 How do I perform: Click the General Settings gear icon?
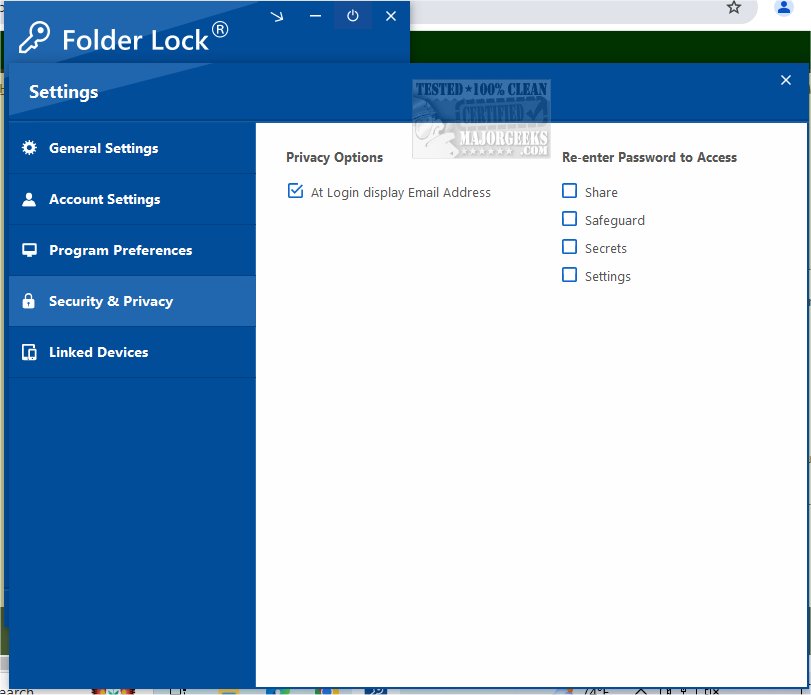[29, 148]
